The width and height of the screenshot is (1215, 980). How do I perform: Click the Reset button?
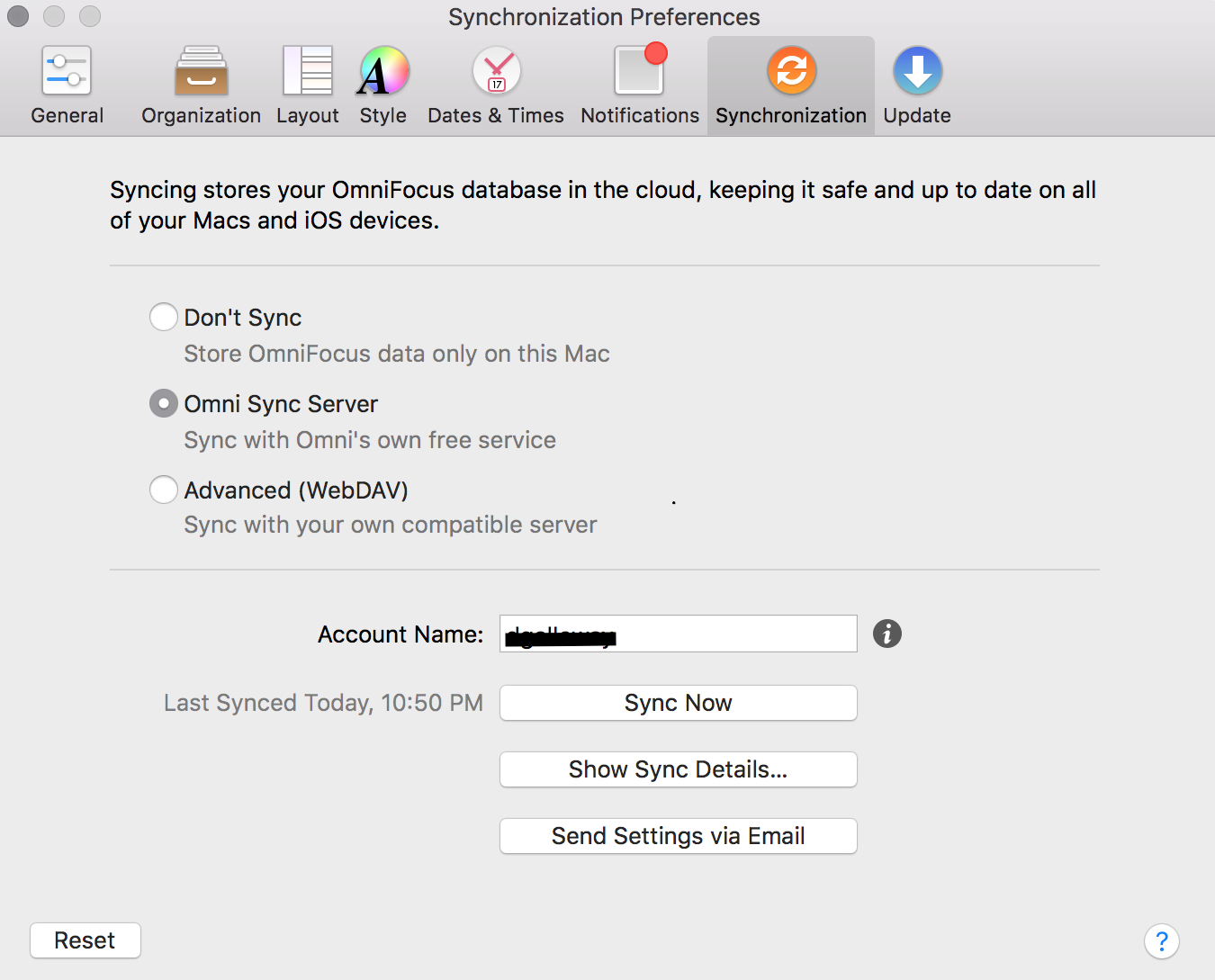point(85,940)
